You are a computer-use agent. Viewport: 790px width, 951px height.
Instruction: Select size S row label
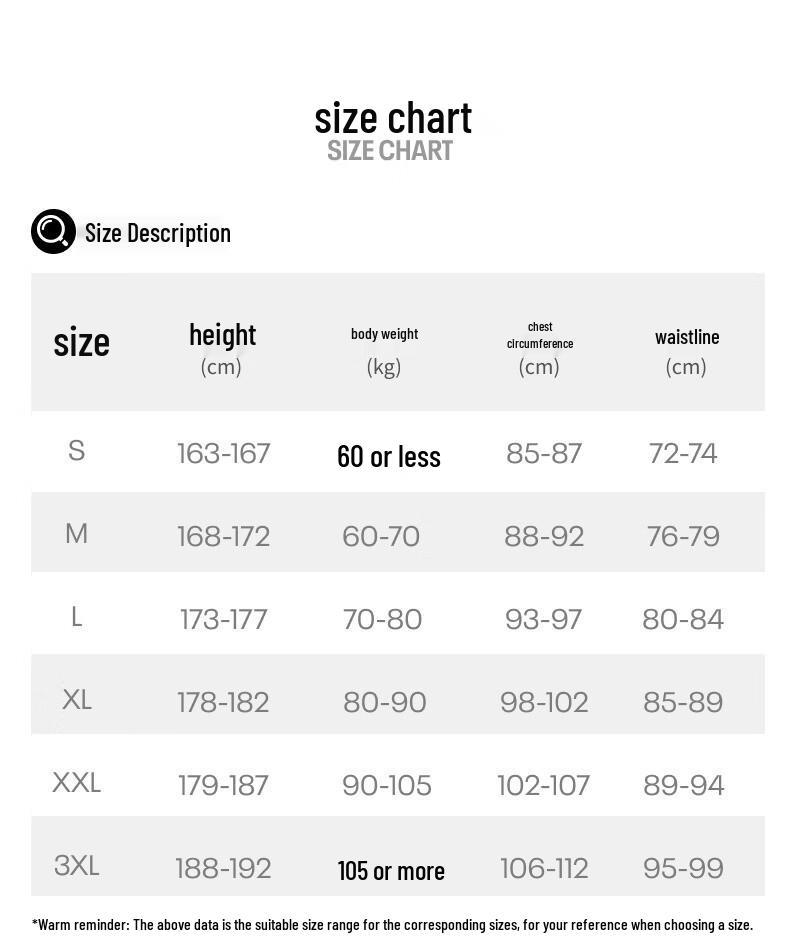coord(76,451)
